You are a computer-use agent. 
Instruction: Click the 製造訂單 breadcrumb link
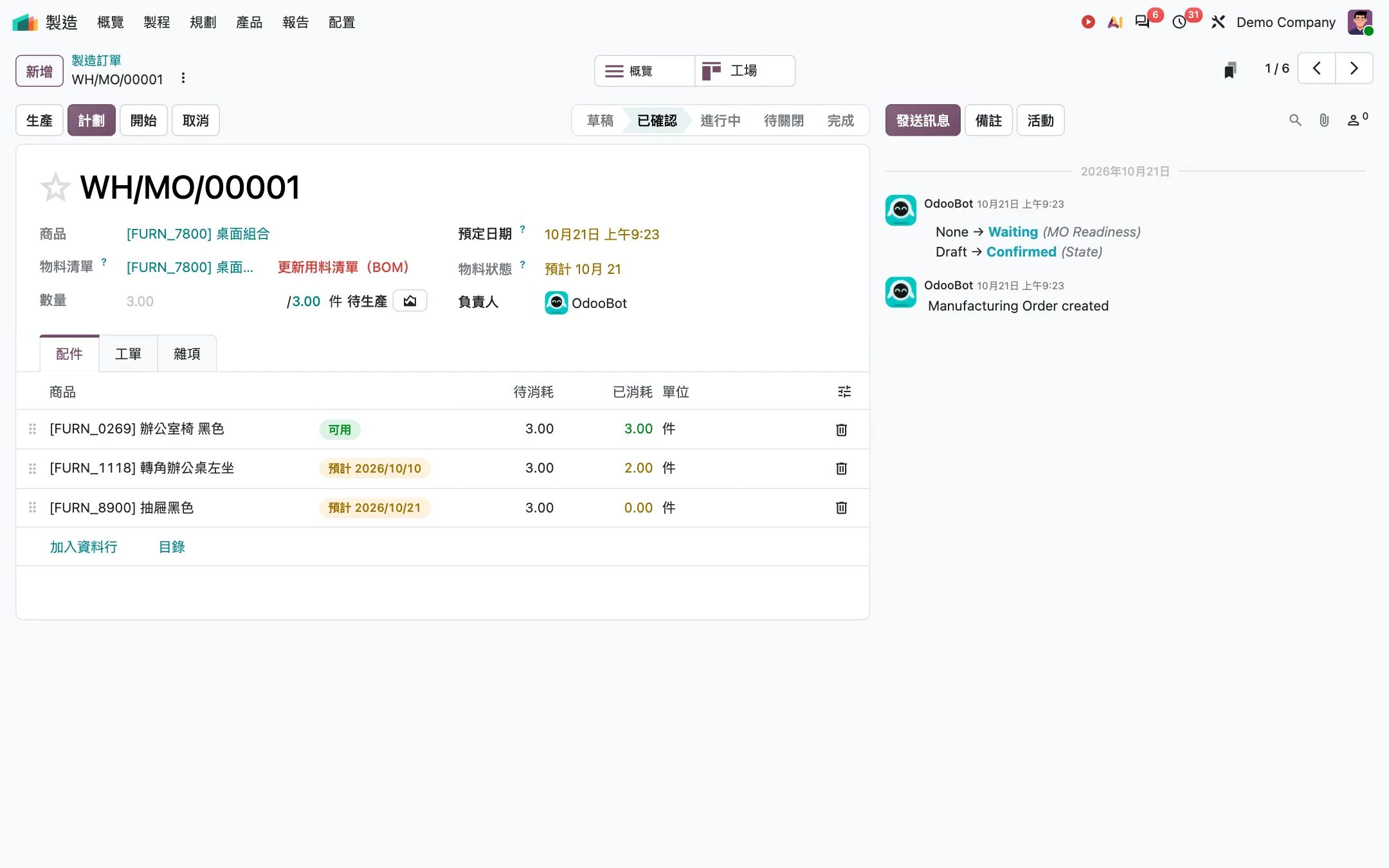96,60
